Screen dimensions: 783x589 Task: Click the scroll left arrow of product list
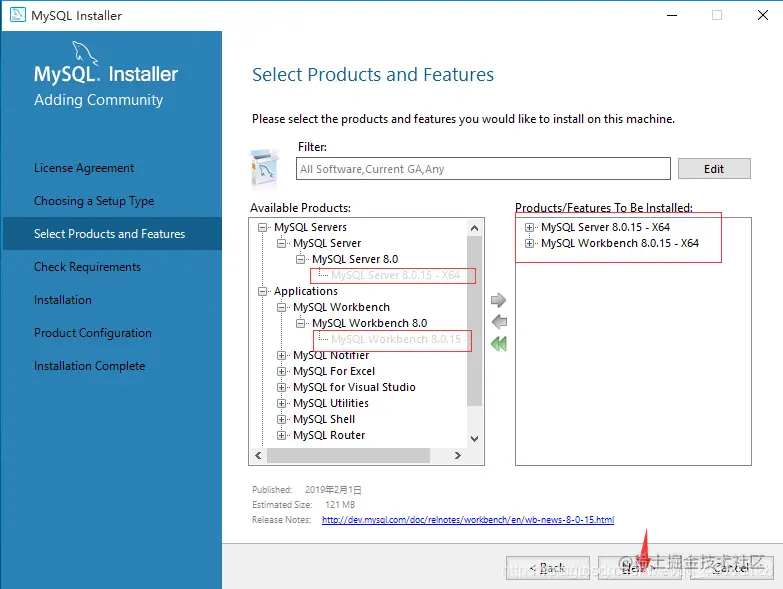258,455
